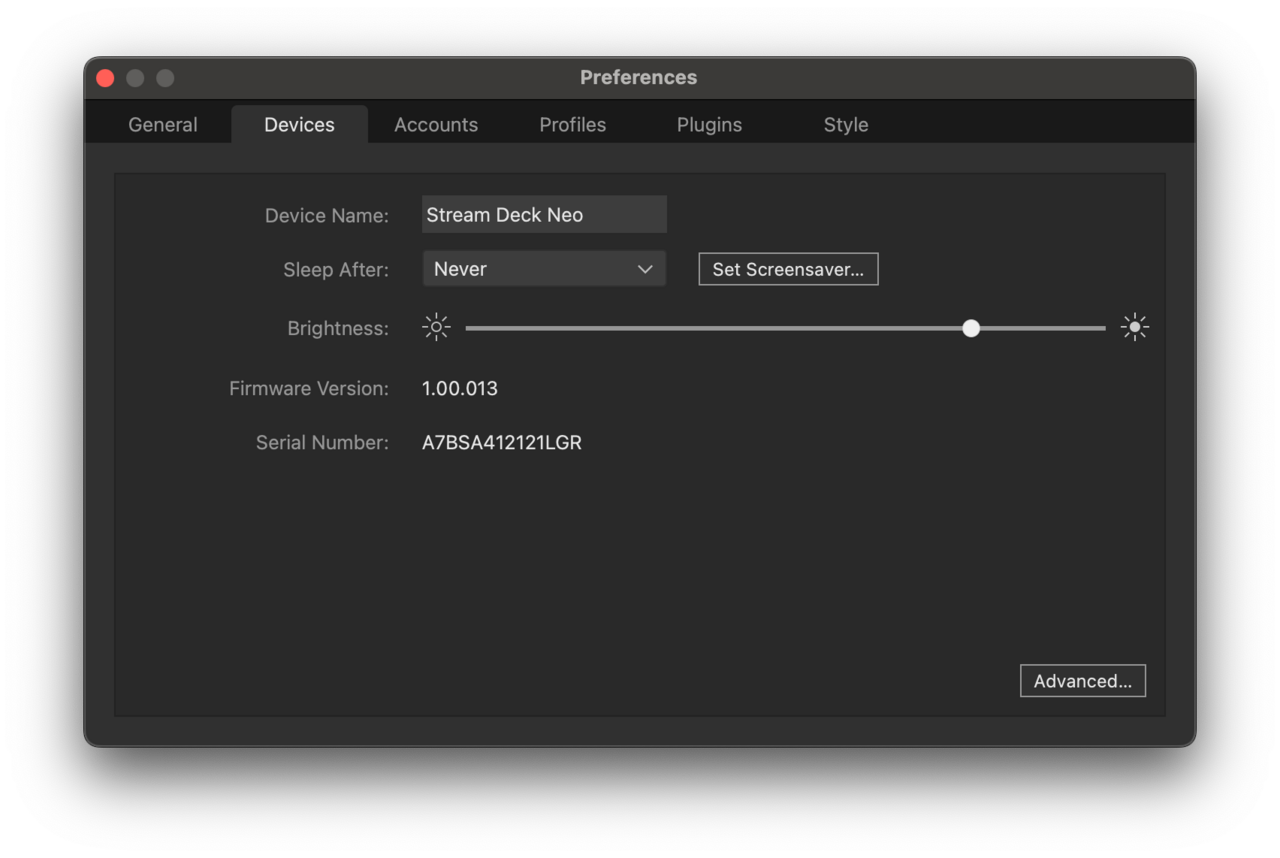Click the Set Screensaver button

(x=788, y=269)
